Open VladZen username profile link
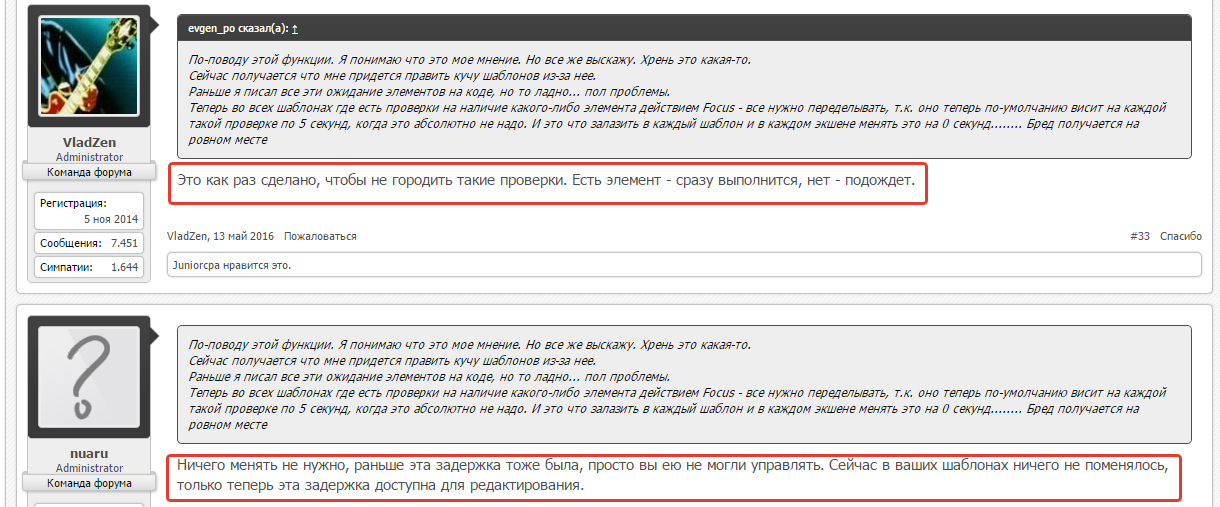 tap(90, 143)
